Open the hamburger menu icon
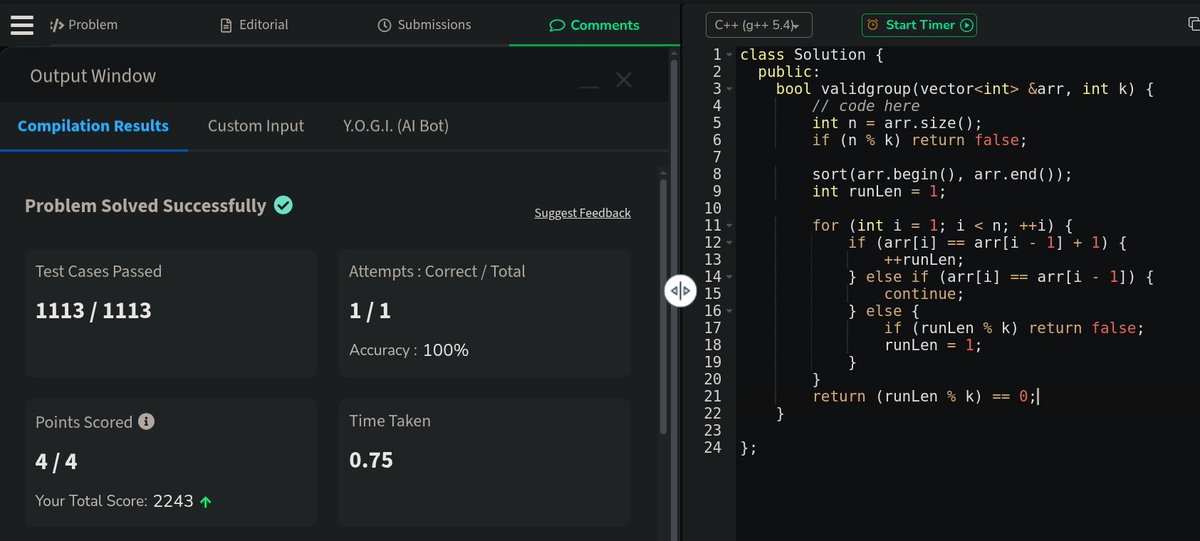Image resolution: width=1200 pixels, height=541 pixels. (x=22, y=25)
